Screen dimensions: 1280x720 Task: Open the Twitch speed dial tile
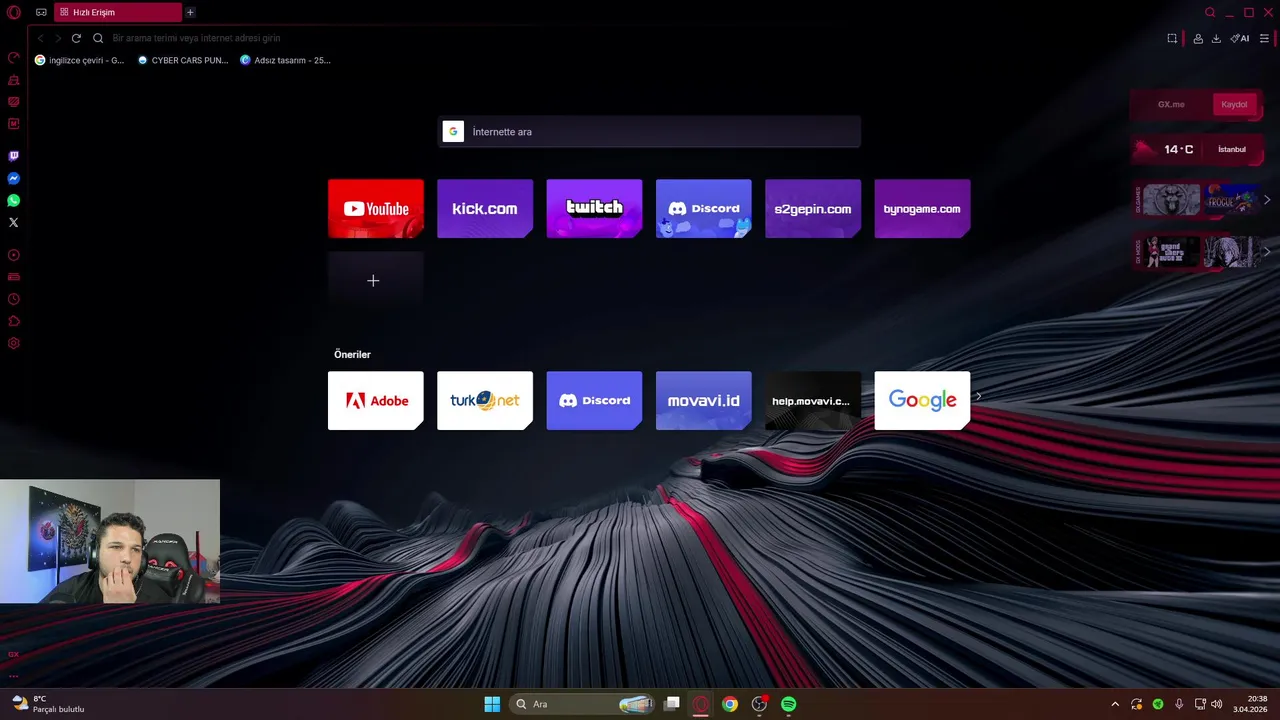point(594,209)
